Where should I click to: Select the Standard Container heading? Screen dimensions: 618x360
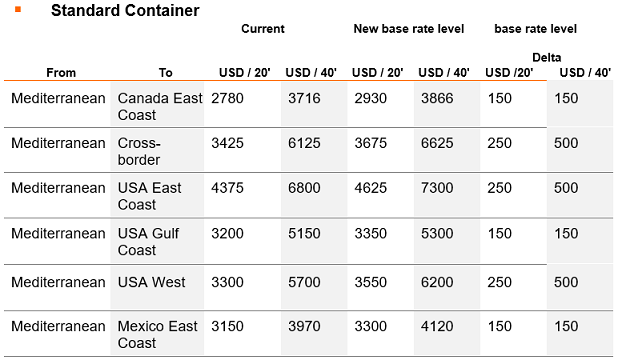pos(125,11)
